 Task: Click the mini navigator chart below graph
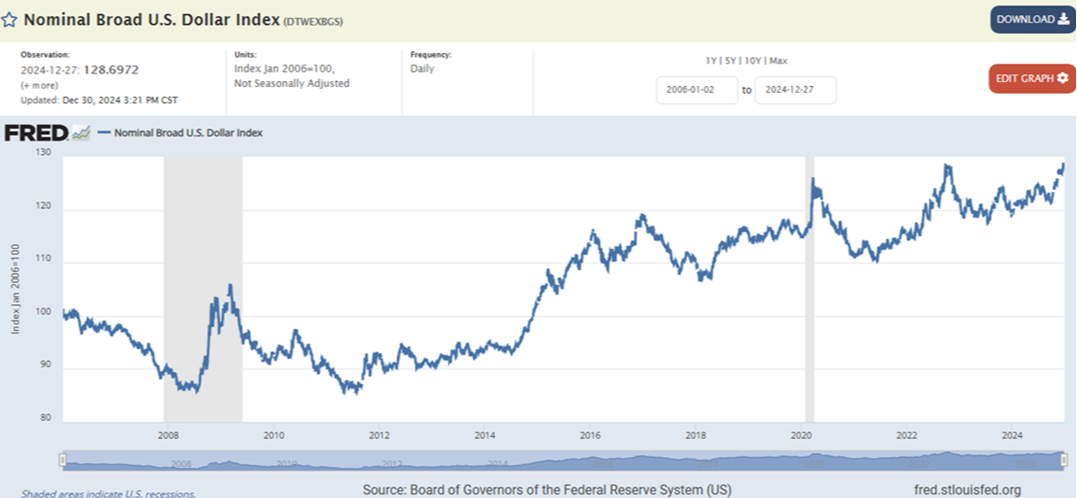pos(560,460)
